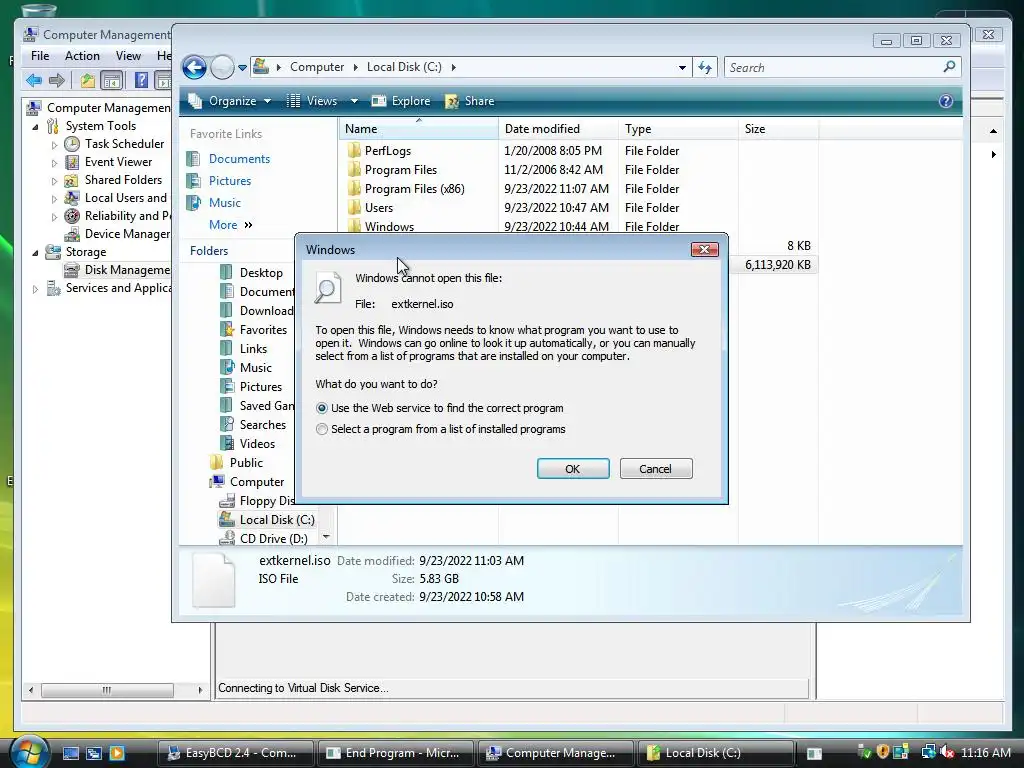Viewport: 1024px width, 768px height.
Task: Expand Services and Applications node
Action: tap(35, 289)
